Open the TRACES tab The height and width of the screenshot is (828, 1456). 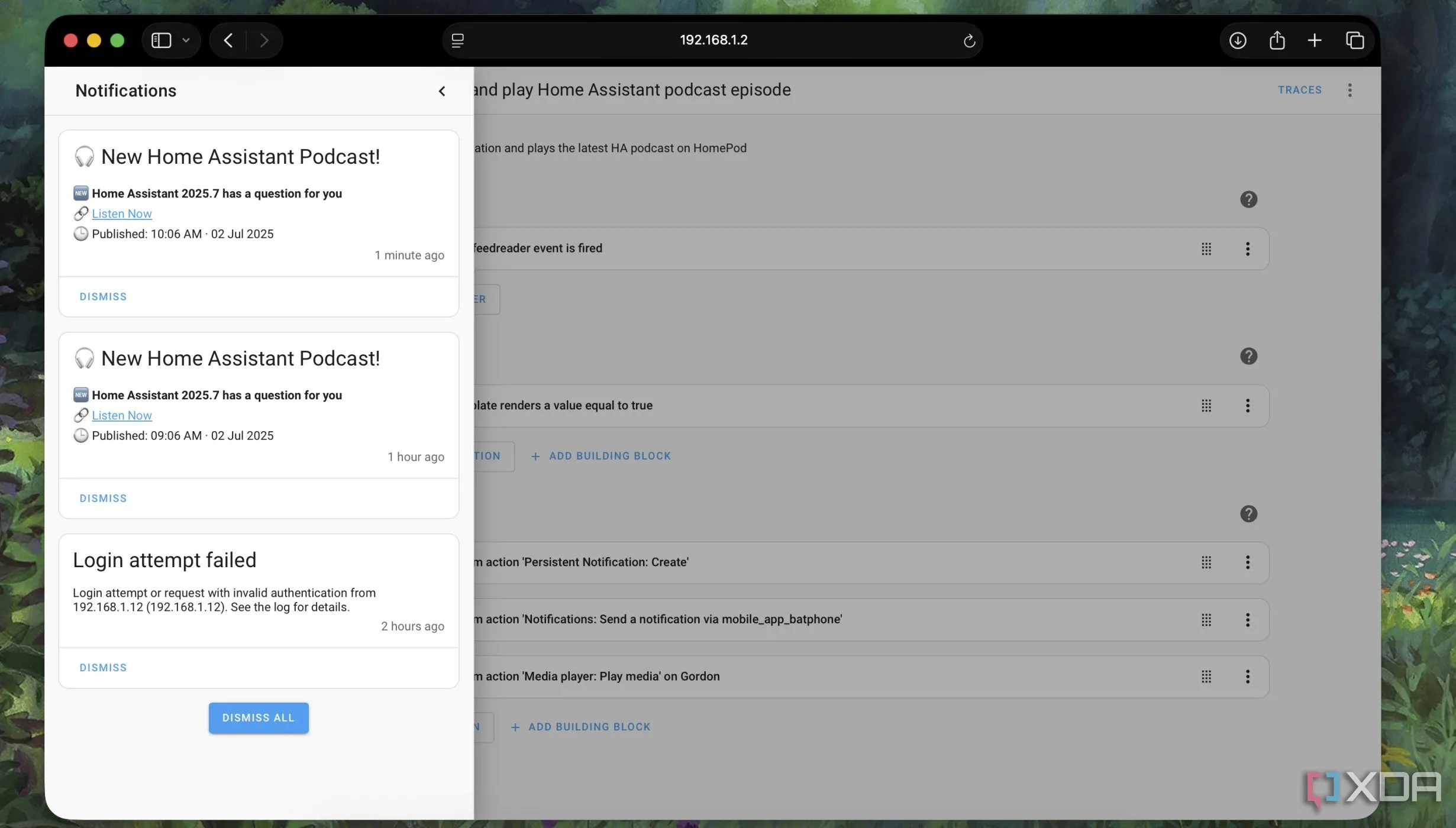tap(1299, 90)
